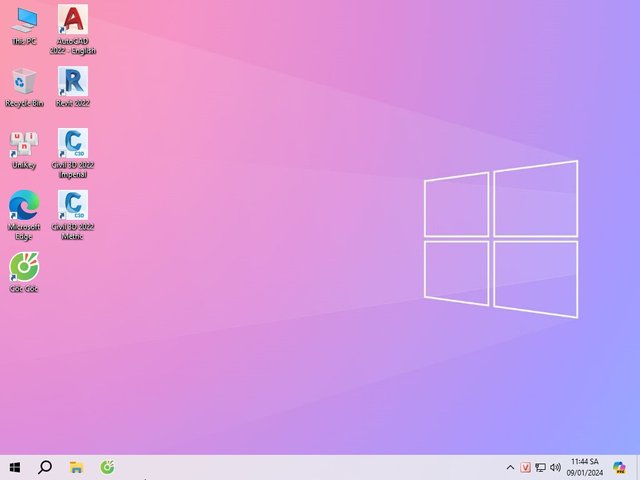Select the Microsoft Edge desktop shortcut

point(24,215)
